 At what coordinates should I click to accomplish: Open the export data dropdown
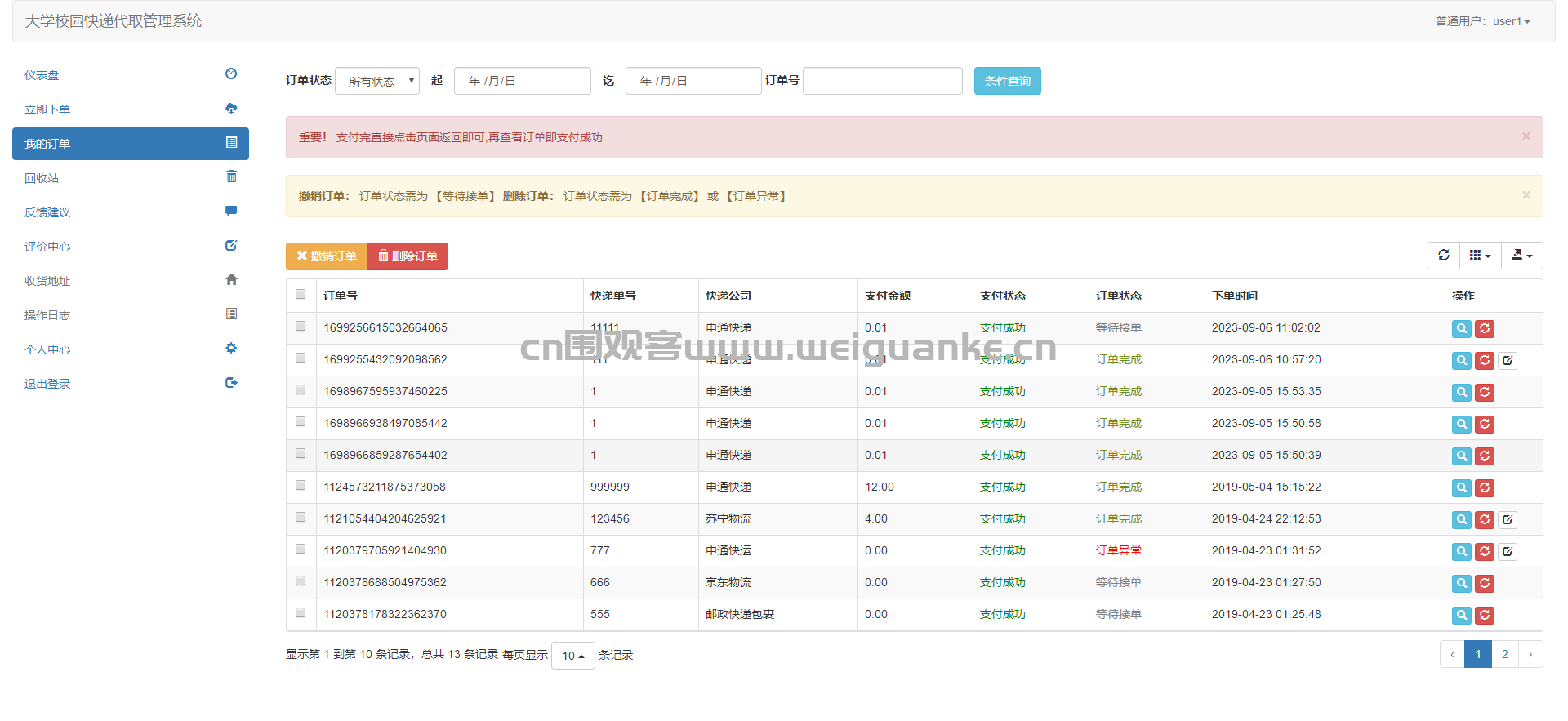pyautogui.click(x=1521, y=256)
